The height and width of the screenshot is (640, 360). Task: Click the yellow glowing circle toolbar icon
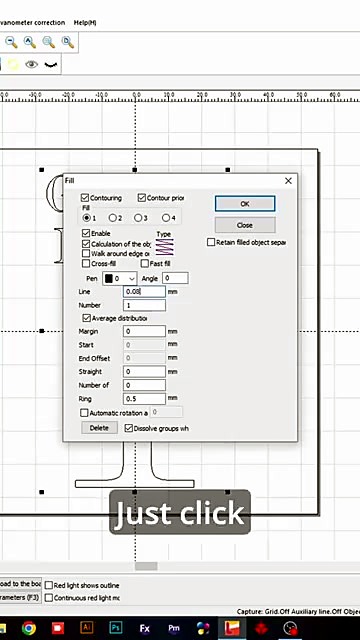pyautogui.click(x=13, y=64)
